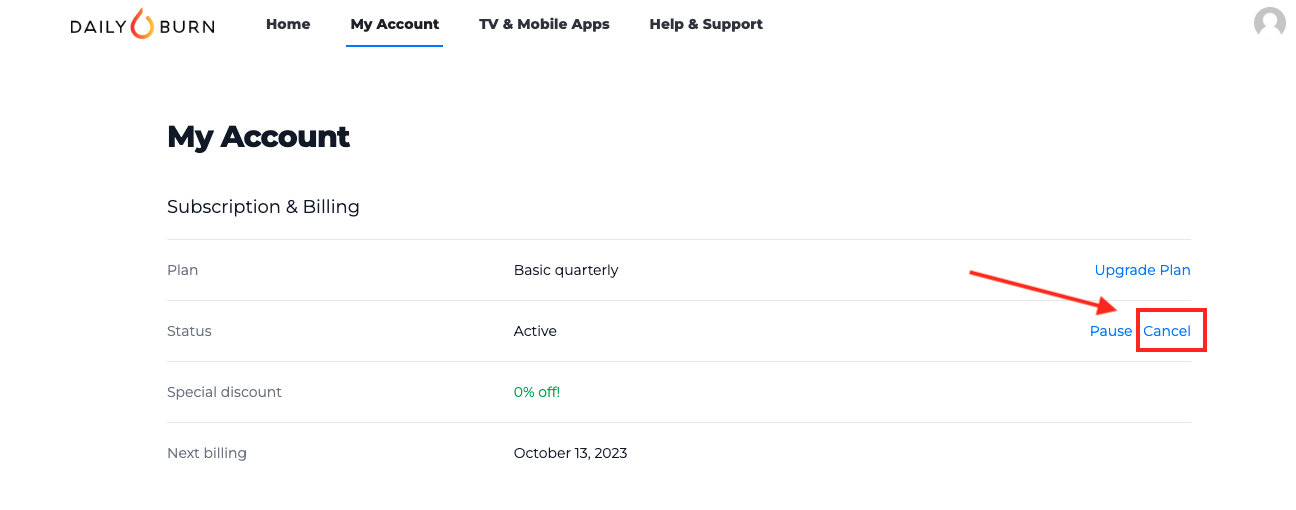The image size is (1296, 510).
Task: Select the Basic quarterly plan text
Action: click(x=566, y=270)
